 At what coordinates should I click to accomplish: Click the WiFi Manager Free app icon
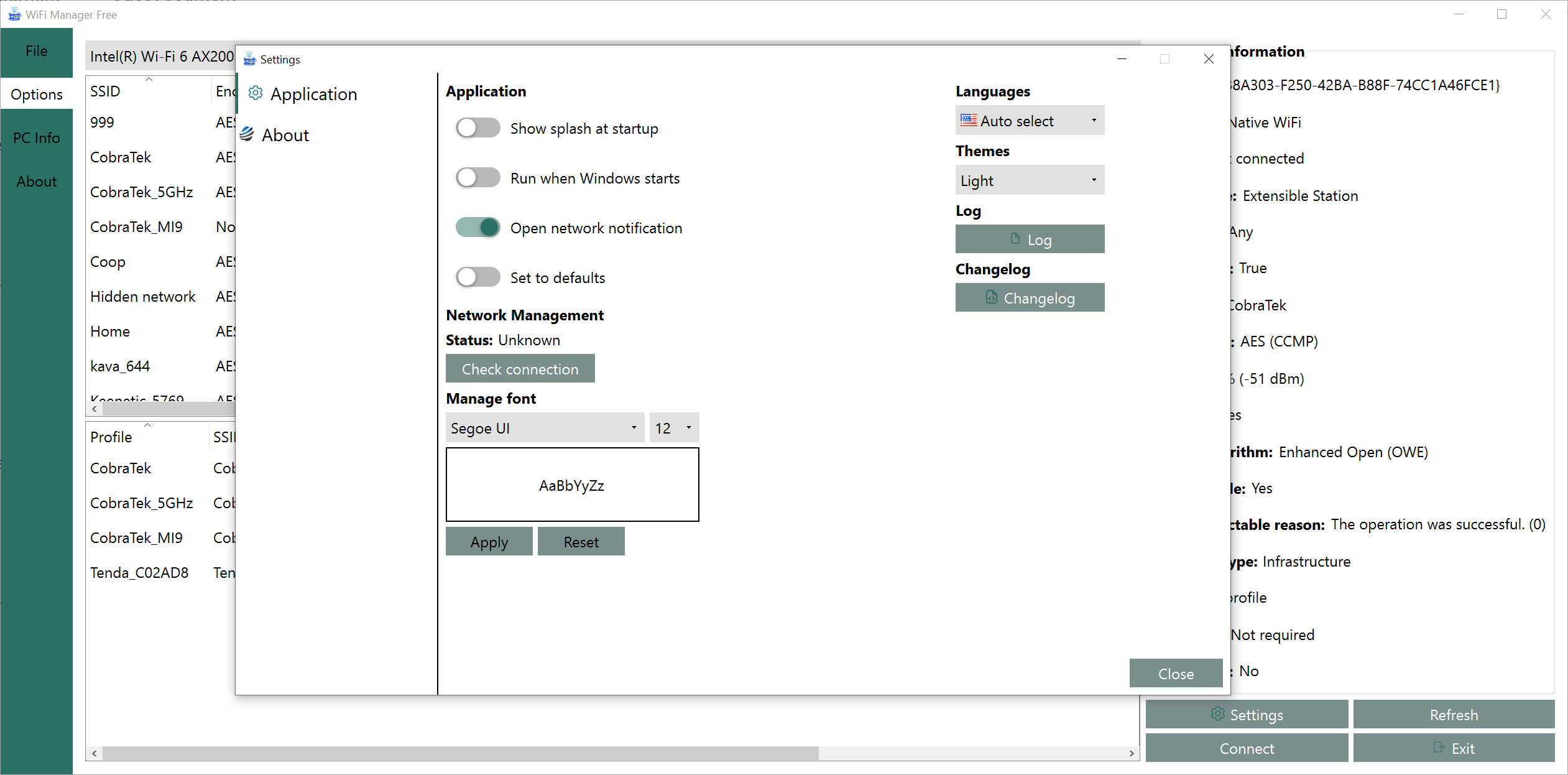(14, 14)
